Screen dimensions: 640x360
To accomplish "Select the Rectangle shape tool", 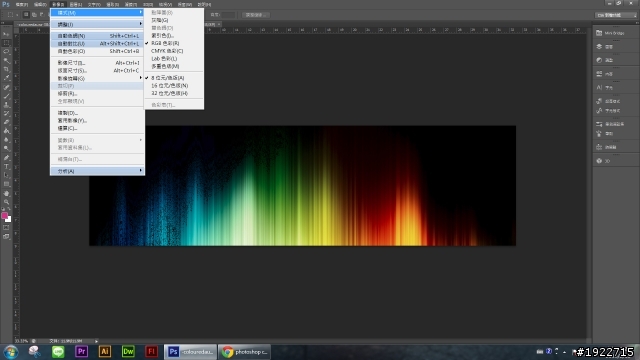I will click(x=7, y=184).
